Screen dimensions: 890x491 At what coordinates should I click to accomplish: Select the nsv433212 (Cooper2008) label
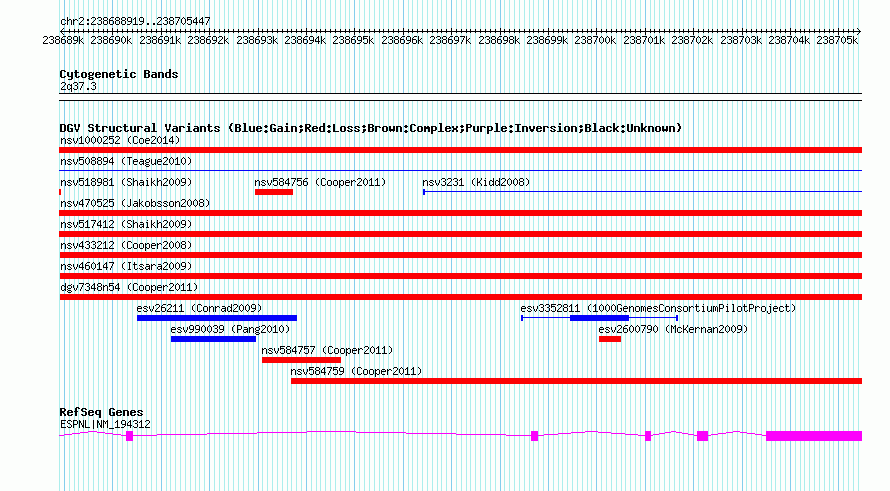(x=126, y=245)
